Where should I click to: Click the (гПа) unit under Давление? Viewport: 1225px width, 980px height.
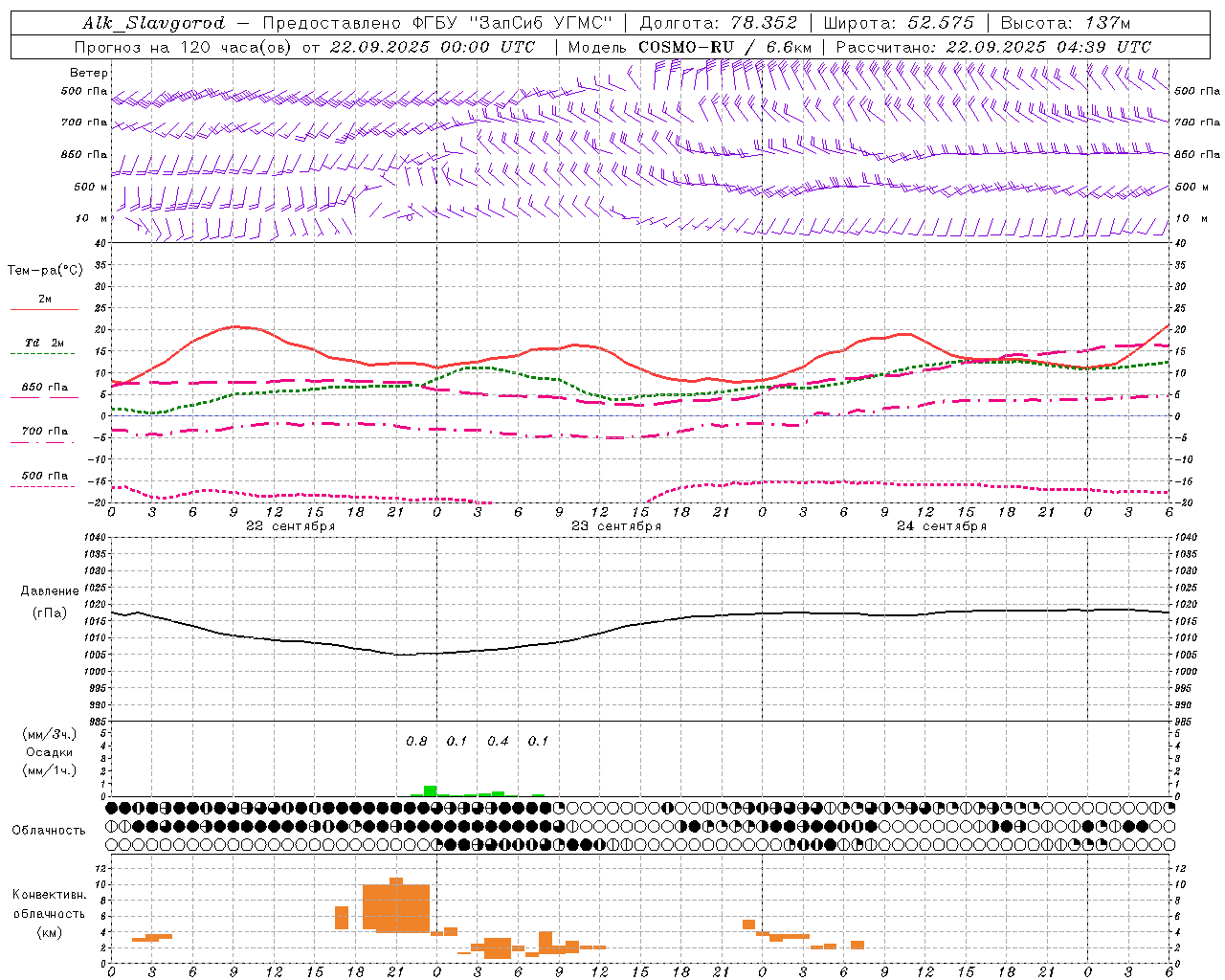[x=50, y=613]
